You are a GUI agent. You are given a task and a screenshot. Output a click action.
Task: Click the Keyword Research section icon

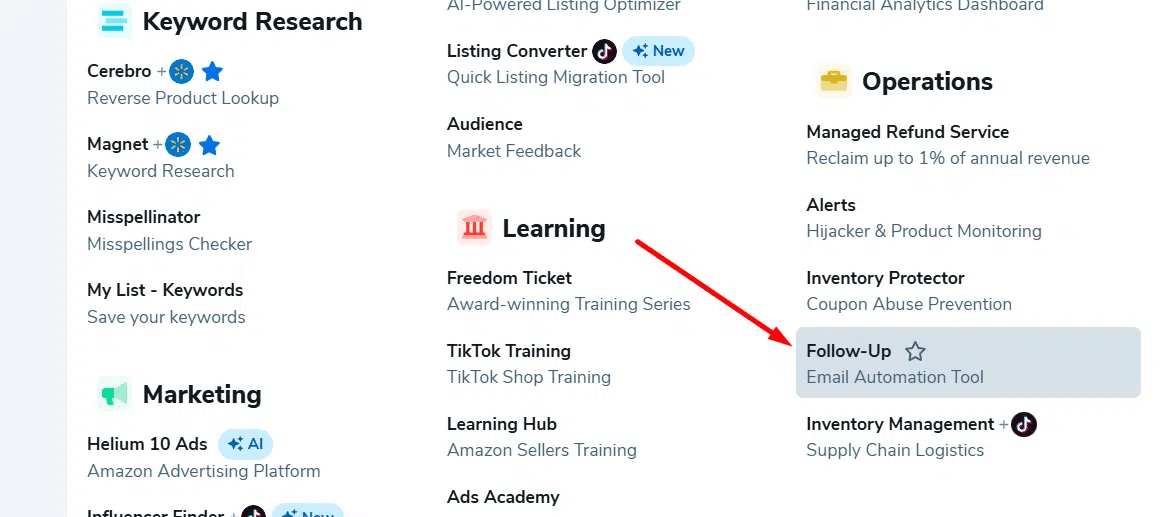tap(114, 21)
